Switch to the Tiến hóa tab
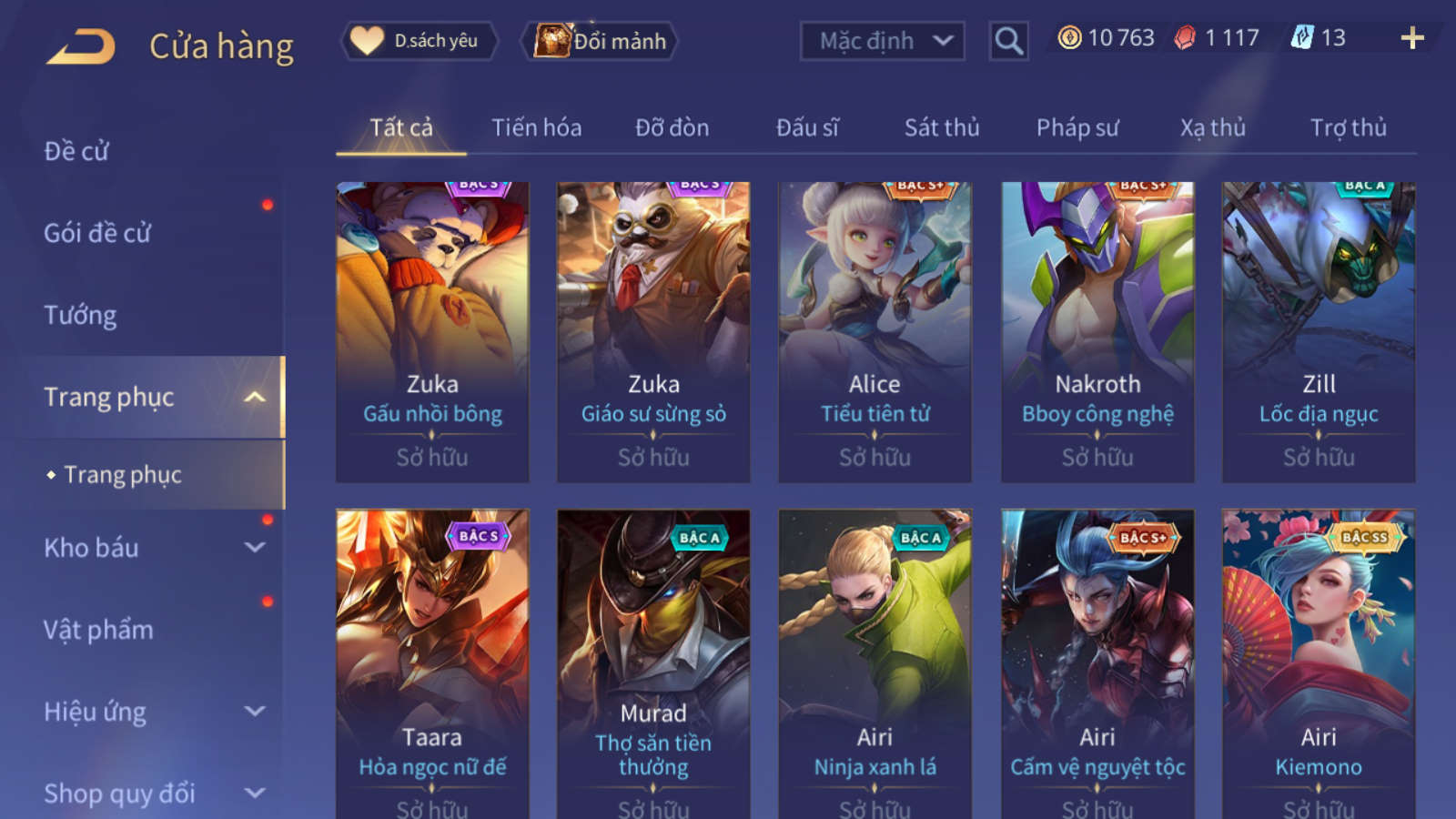Viewport: 1456px width, 819px height. [536, 127]
